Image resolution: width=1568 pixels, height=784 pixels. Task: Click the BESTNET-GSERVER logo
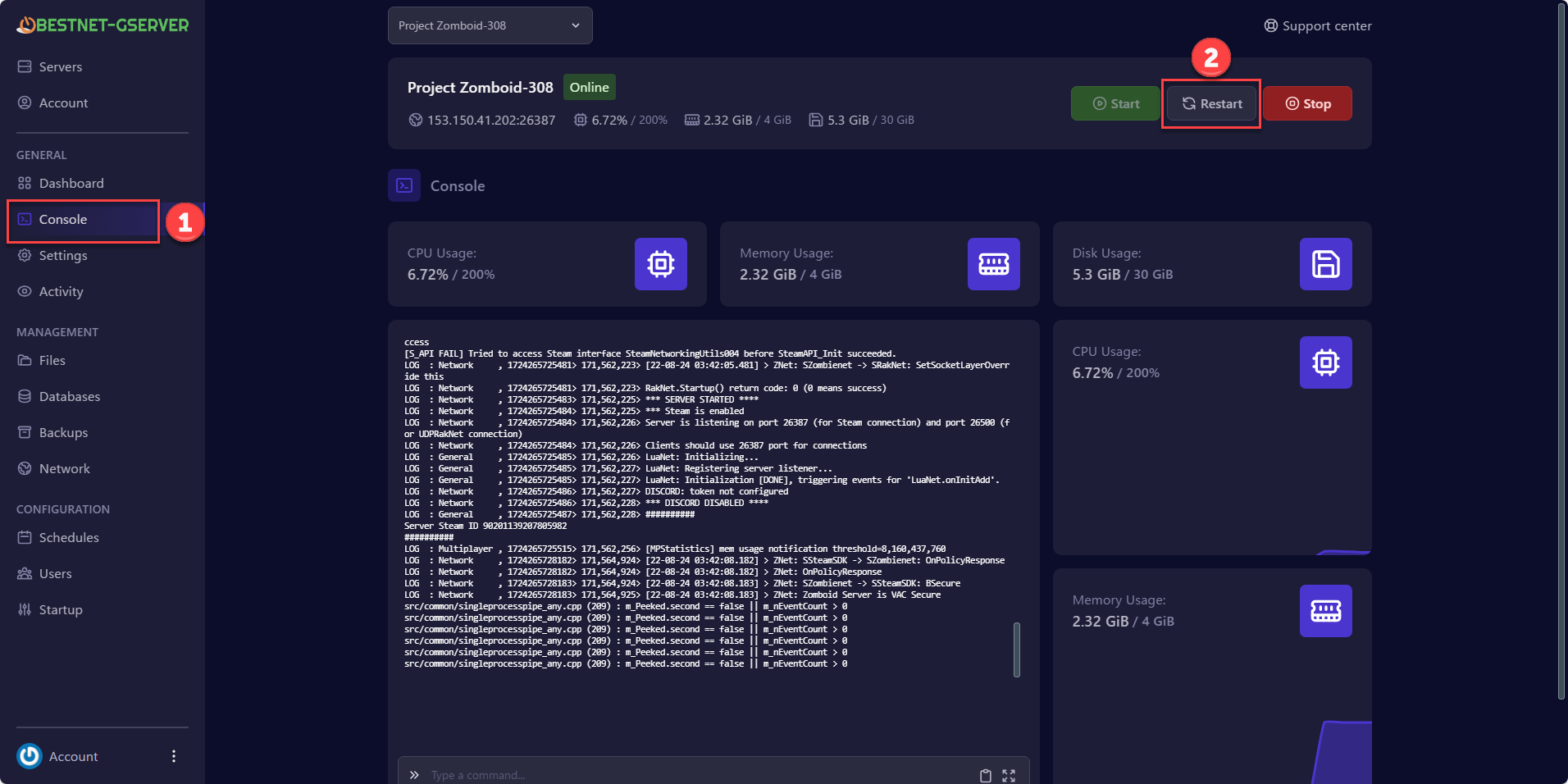tap(103, 25)
